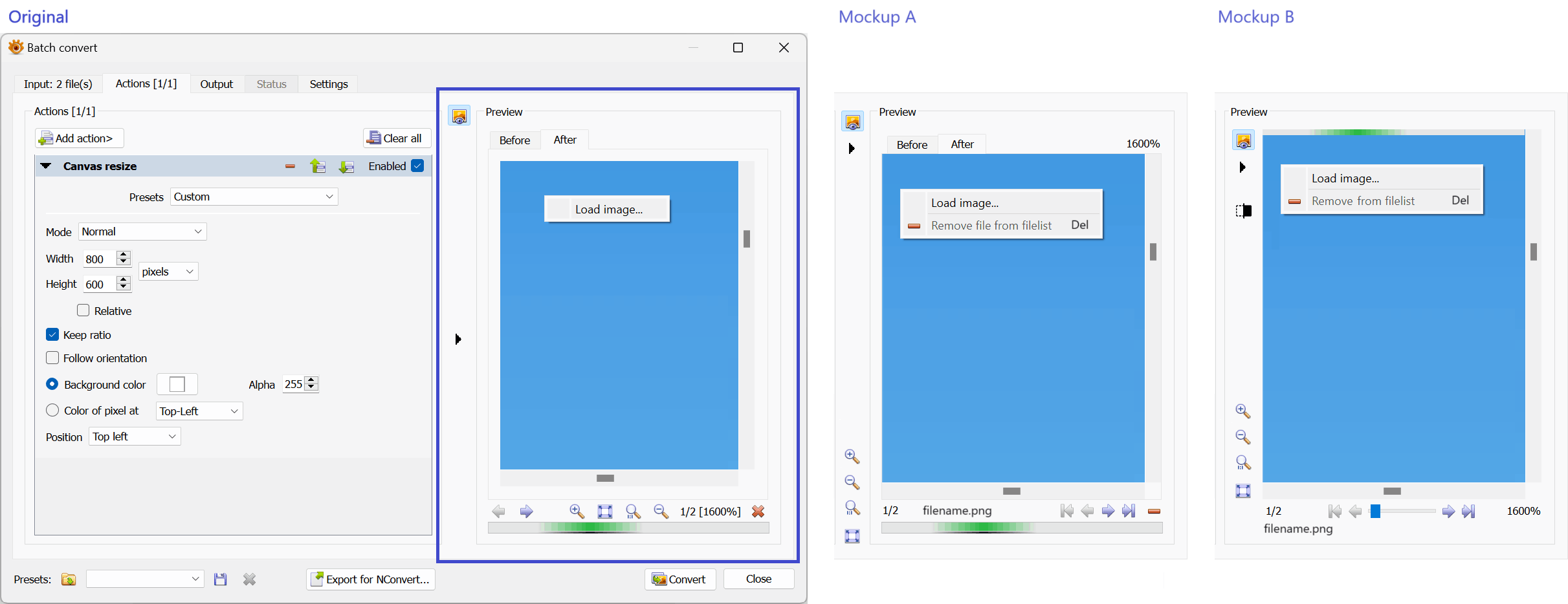Uncheck Keep ratio
Screen dimensions: 1568x604
[x=52, y=334]
